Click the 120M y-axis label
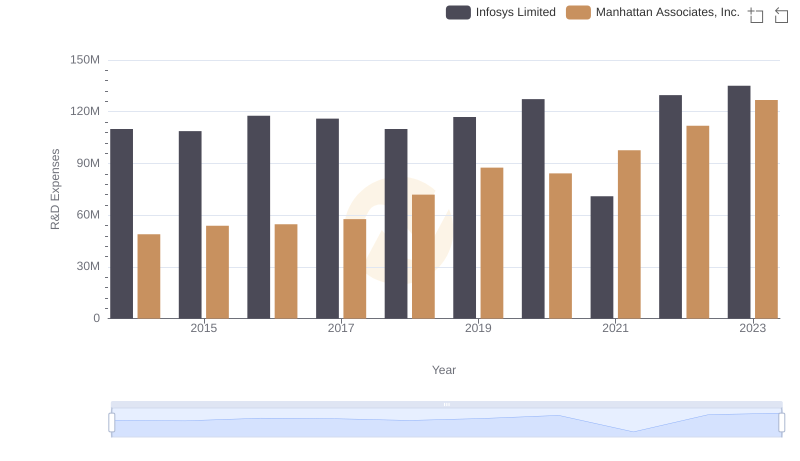This screenshot has width=800, height=461. (x=85, y=112)
